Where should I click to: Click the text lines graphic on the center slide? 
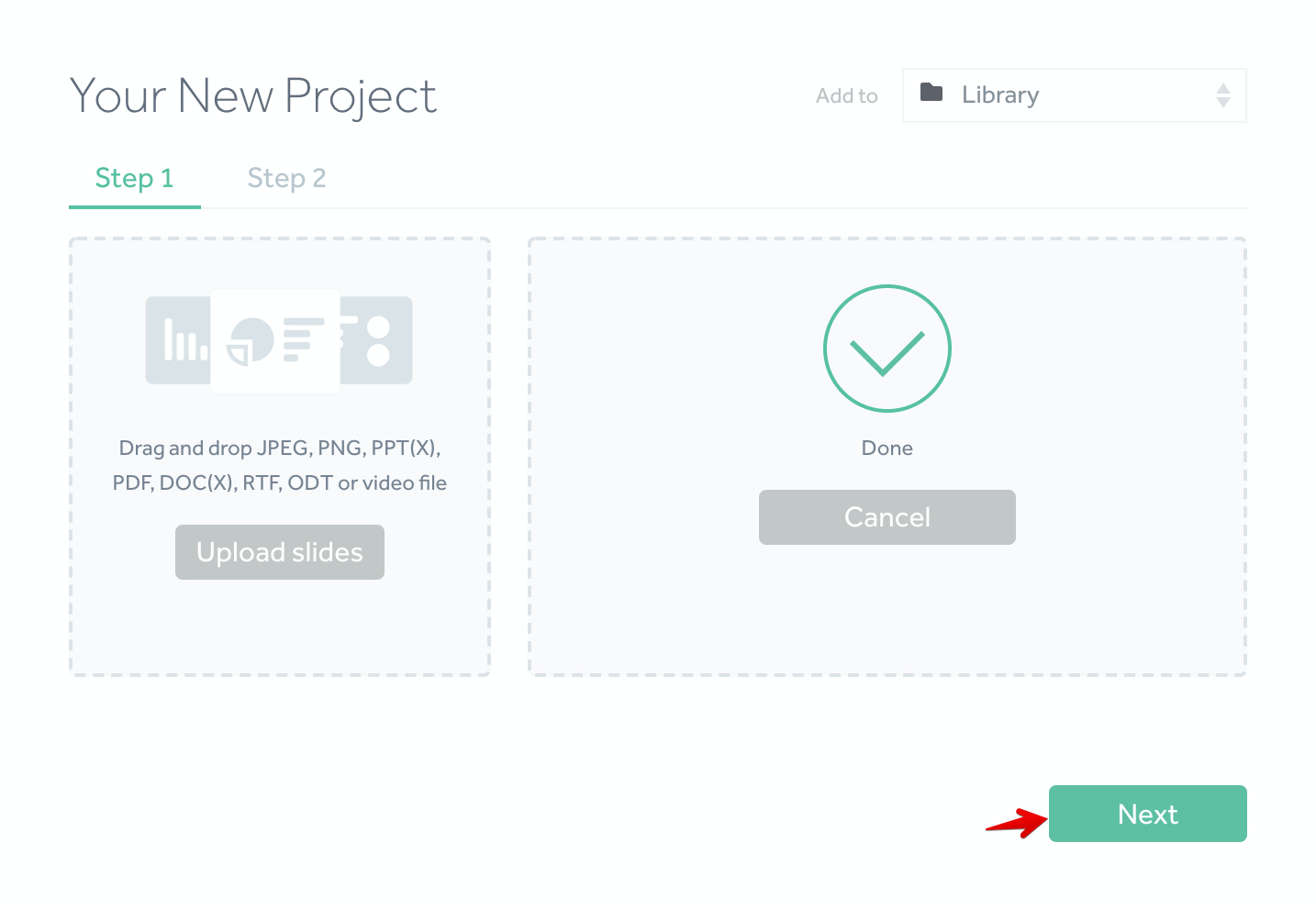[x=303, y=338]
